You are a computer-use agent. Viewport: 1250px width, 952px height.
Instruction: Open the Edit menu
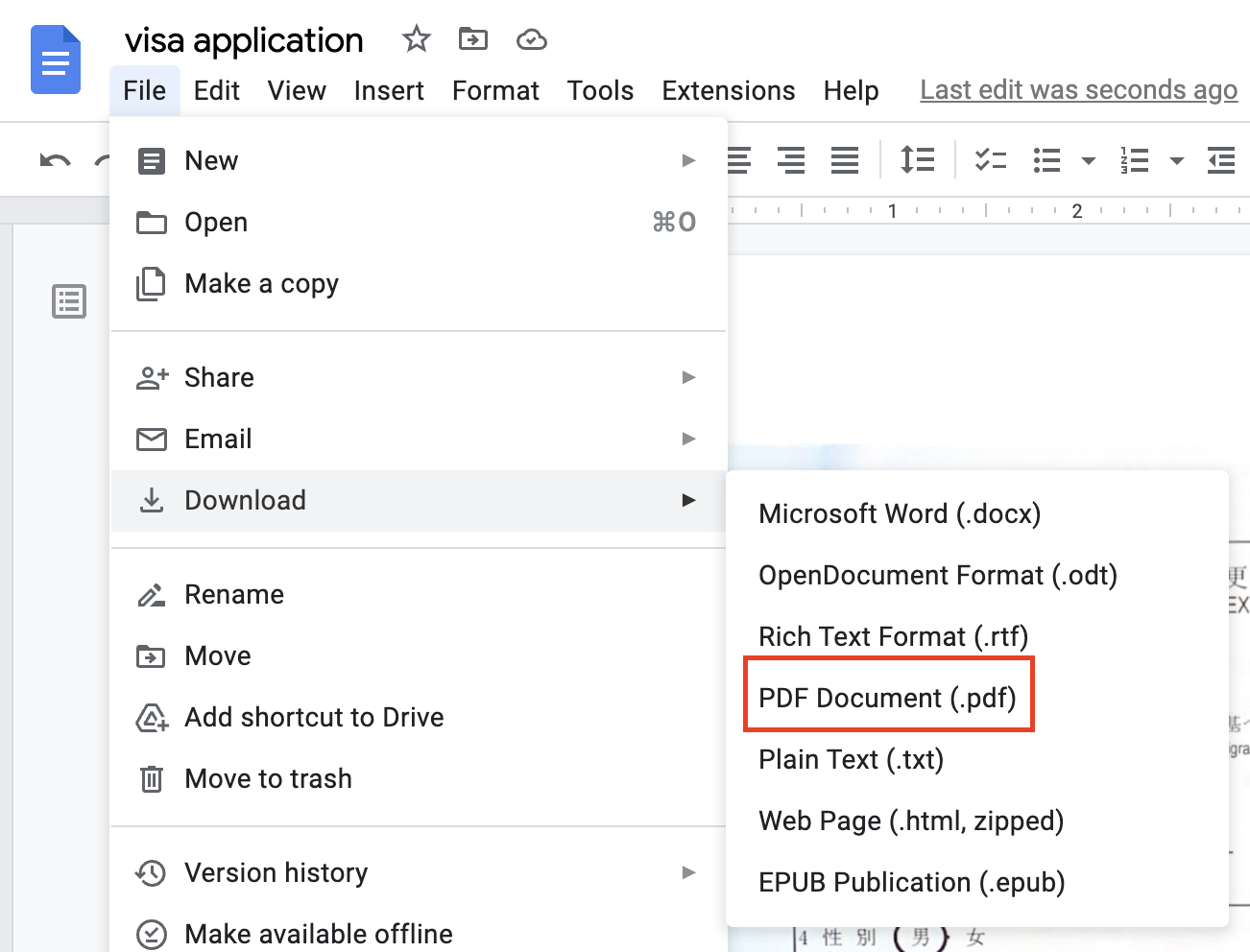click(x=217, y=90)
